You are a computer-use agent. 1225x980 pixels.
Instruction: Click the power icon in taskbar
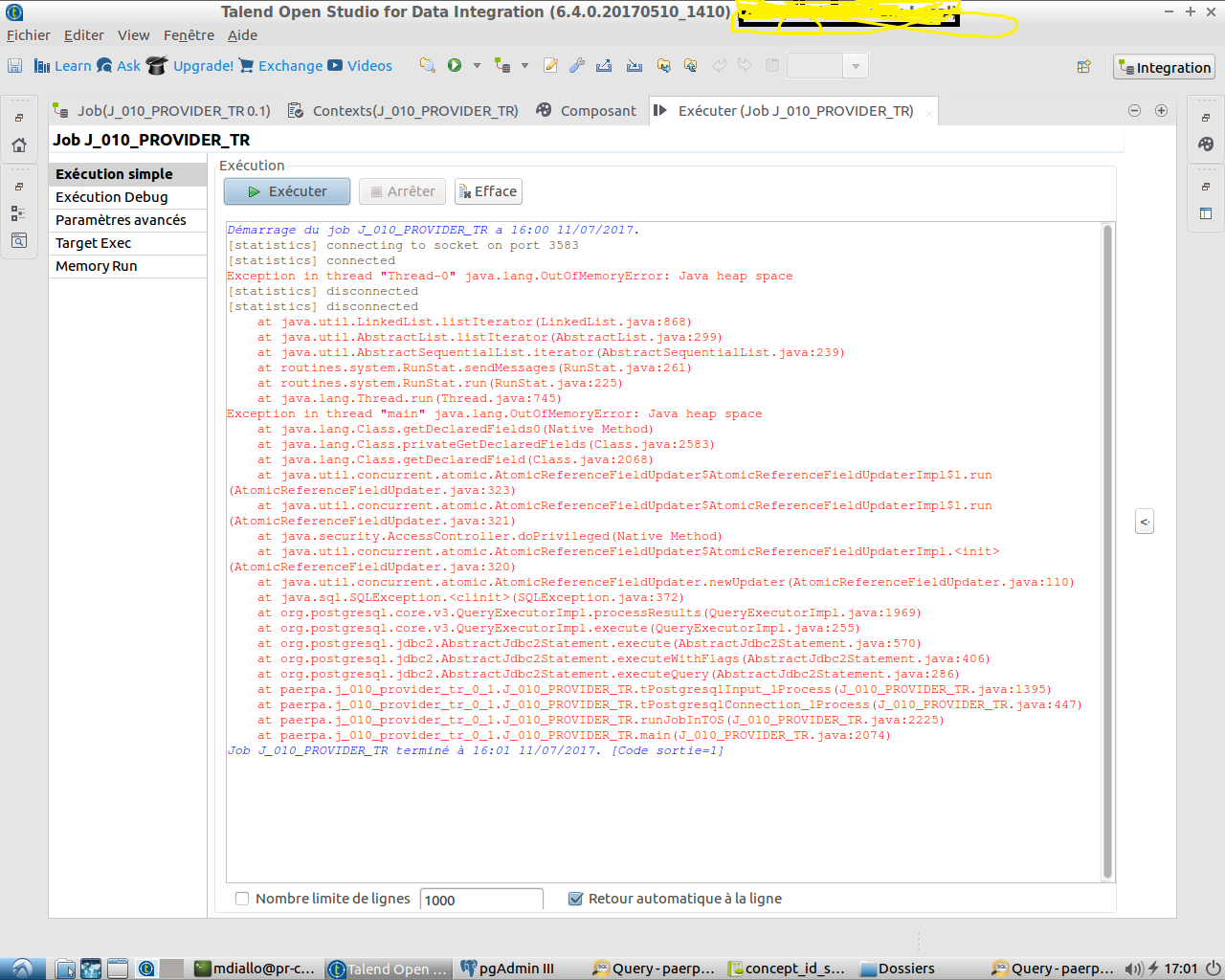coord(1213,969)
